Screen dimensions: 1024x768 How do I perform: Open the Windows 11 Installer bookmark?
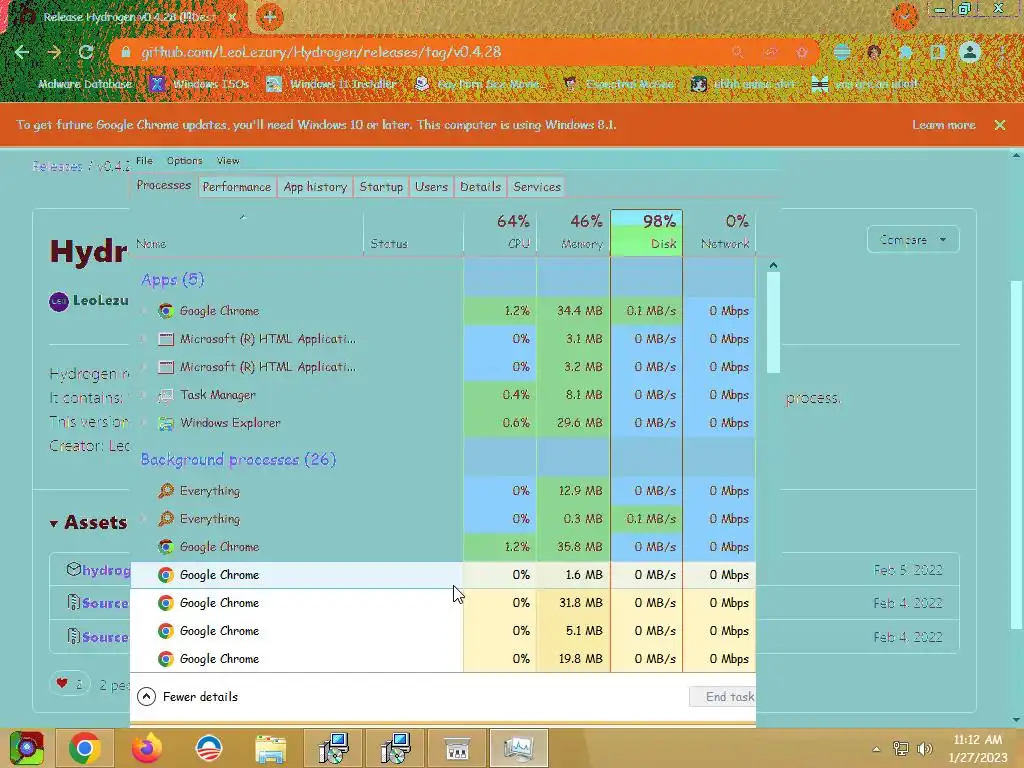point(332,84)
